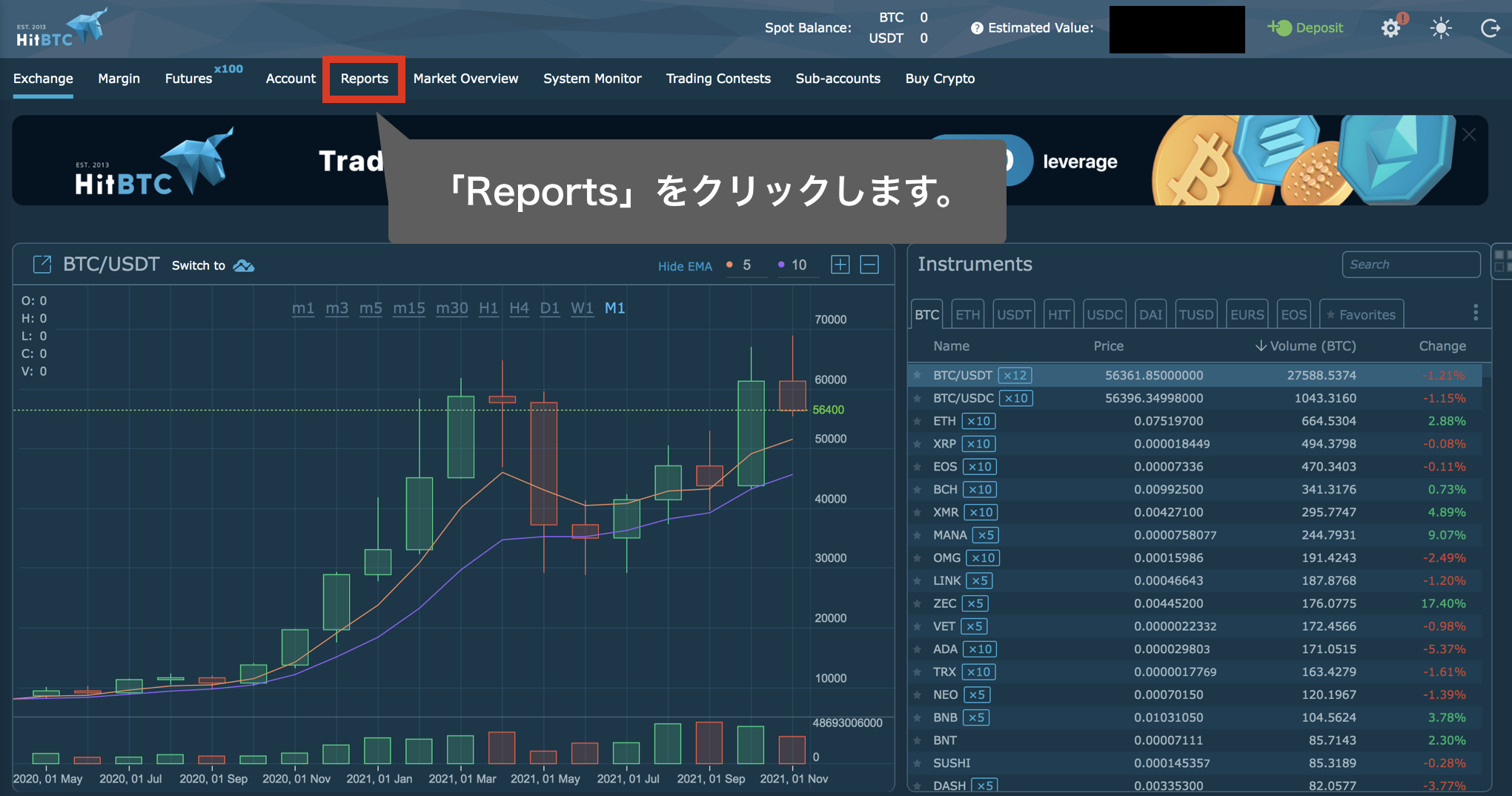The image size is (1512, 796).
Task: Select H1 chart timeframe
Action: (488, 308)
